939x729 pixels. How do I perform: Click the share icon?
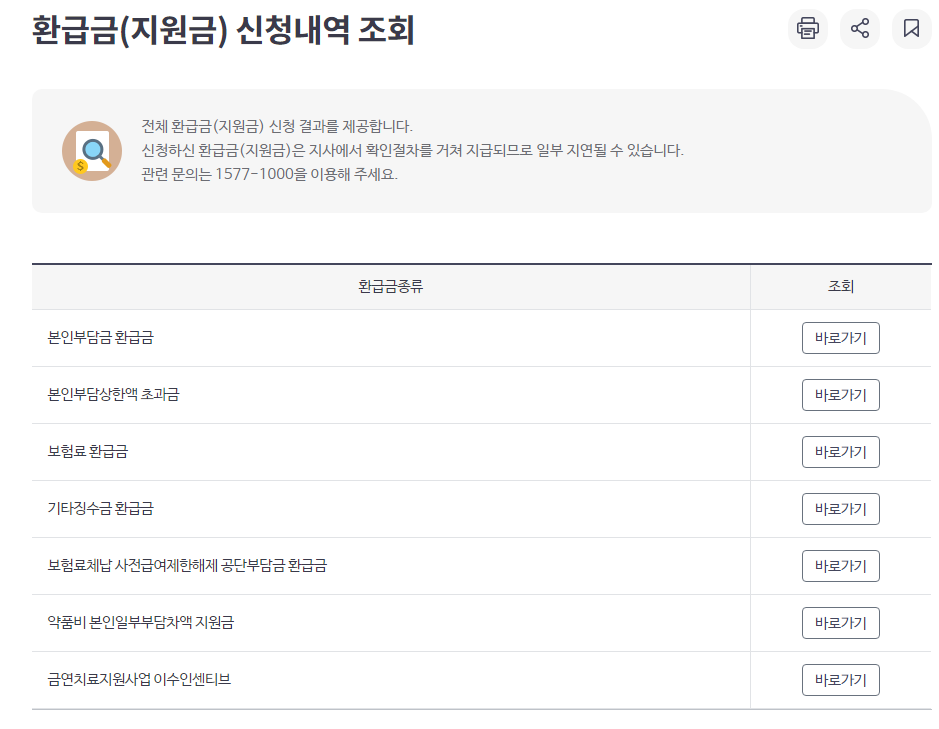point(859,29)
